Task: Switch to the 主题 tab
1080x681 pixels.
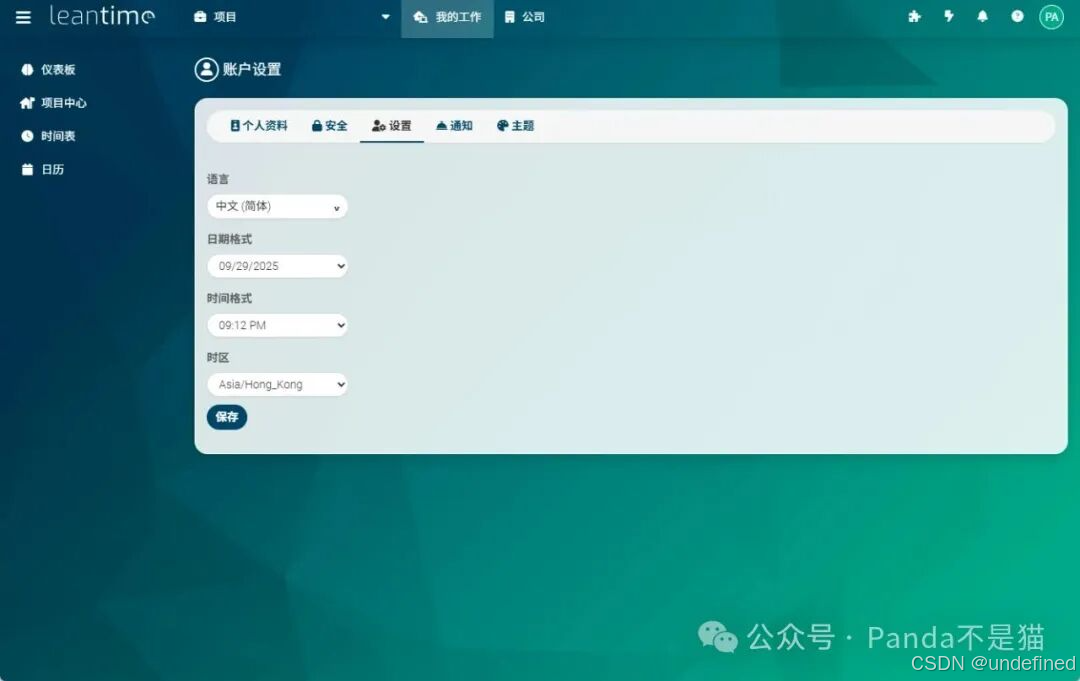Action: (x=515, y=125)
